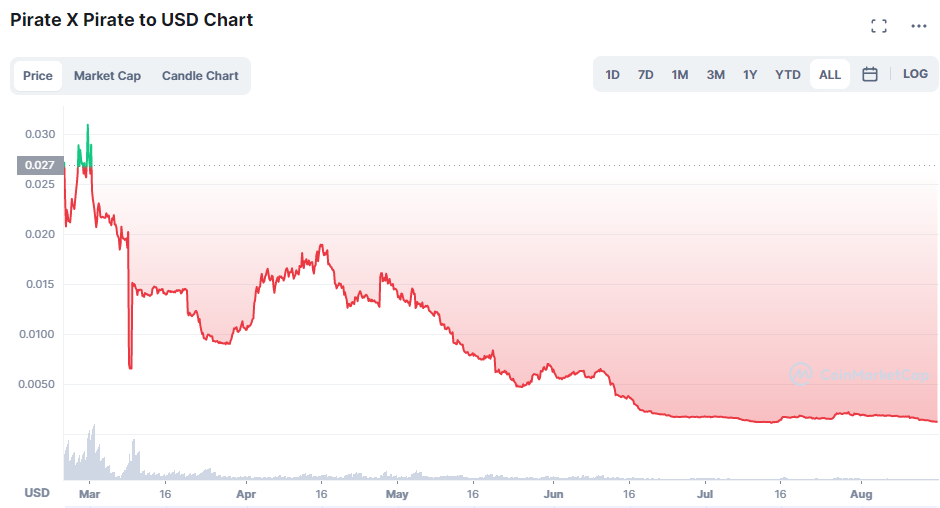Click the 0.0100 y-axis label
This screenshot has width=940, height=508.
click(x=37, y=334)
